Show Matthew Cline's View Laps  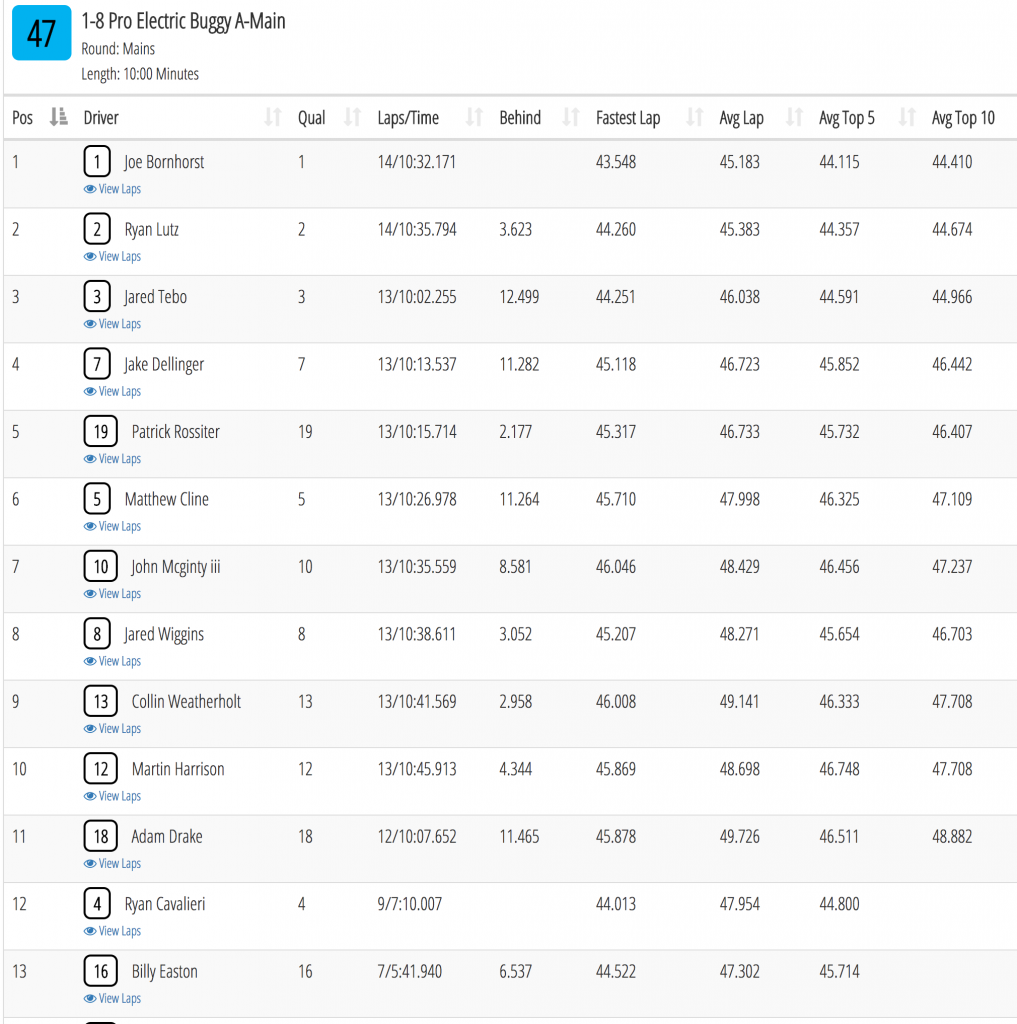coord(112,526)
